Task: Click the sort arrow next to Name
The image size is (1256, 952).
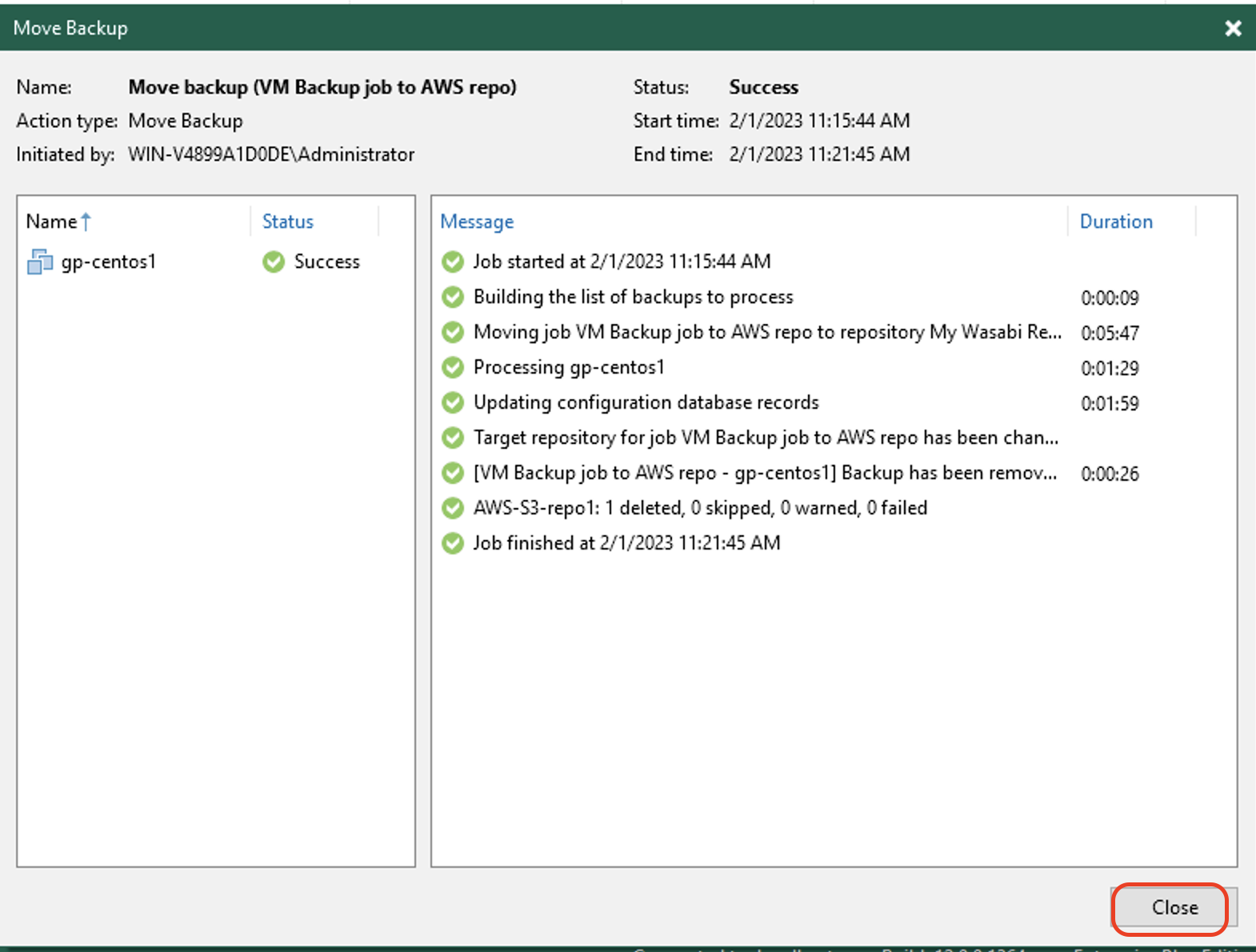Action: click(86, 222)
